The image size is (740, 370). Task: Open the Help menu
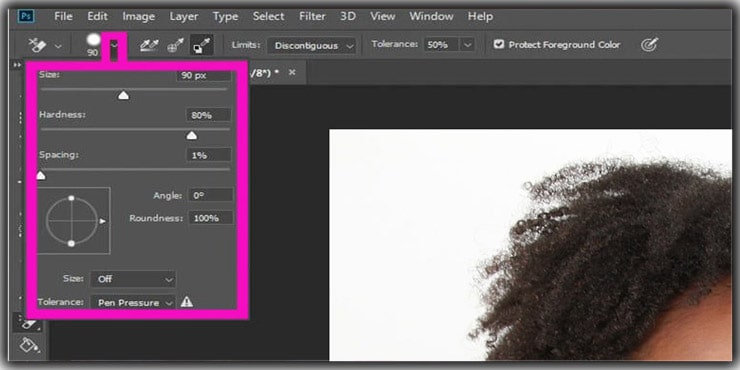click(480, 17)
